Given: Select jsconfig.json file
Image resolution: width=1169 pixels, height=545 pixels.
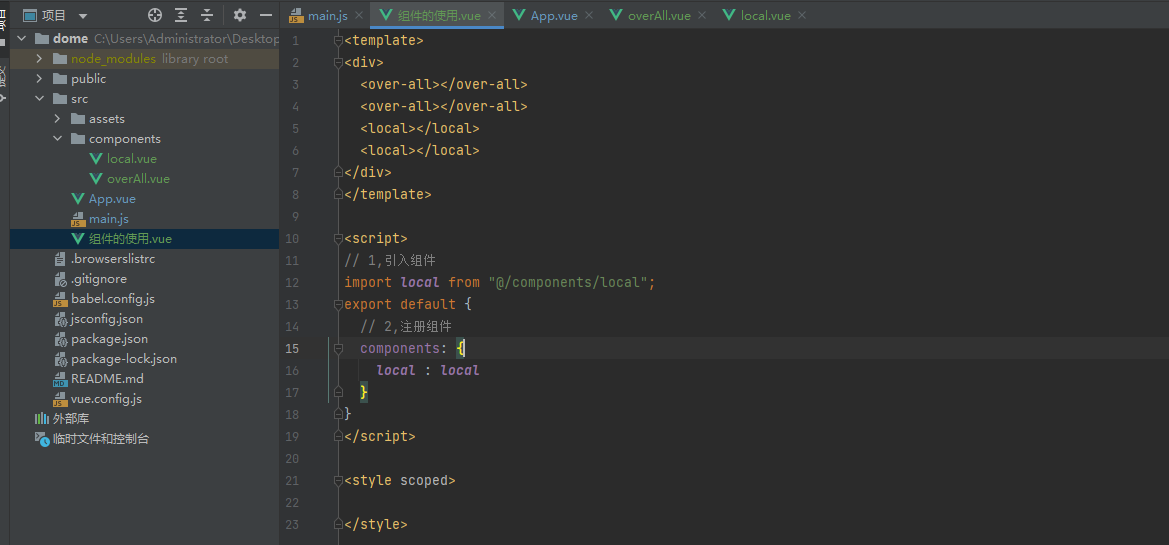Looking at the screenshot, I should coord(107,319).
